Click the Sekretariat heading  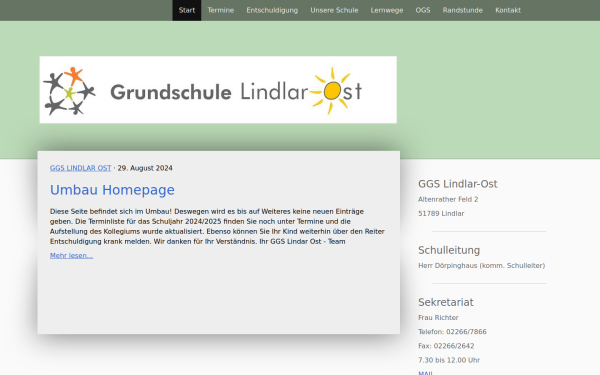tap(446, 302)
